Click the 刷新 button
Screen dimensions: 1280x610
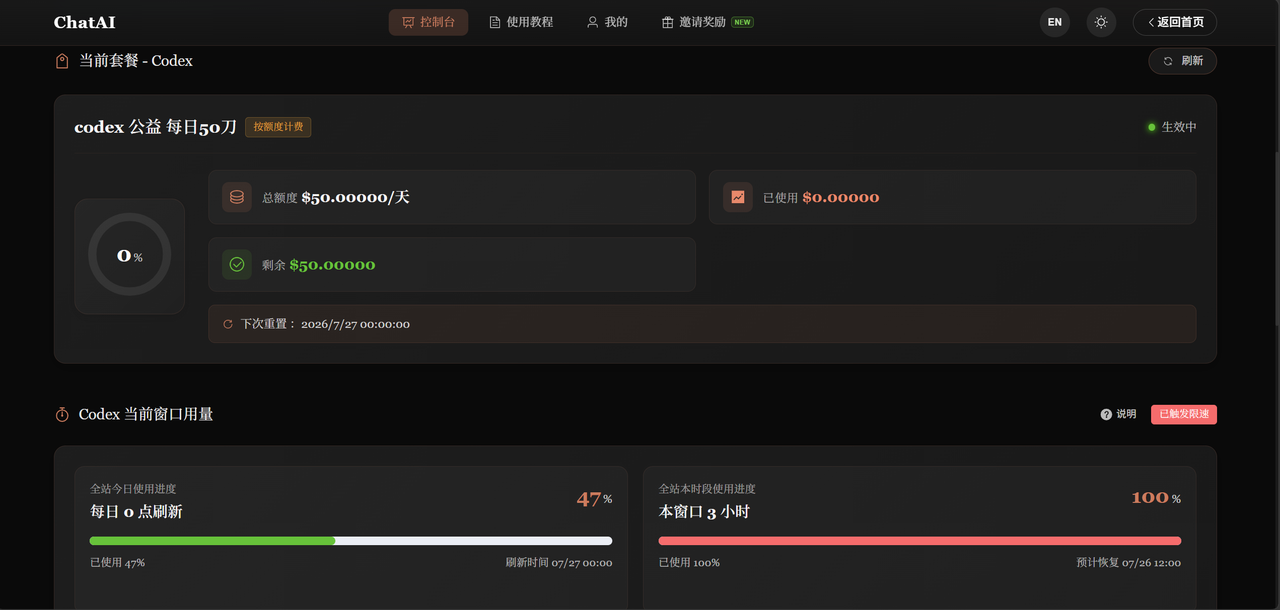point(1182,61)
